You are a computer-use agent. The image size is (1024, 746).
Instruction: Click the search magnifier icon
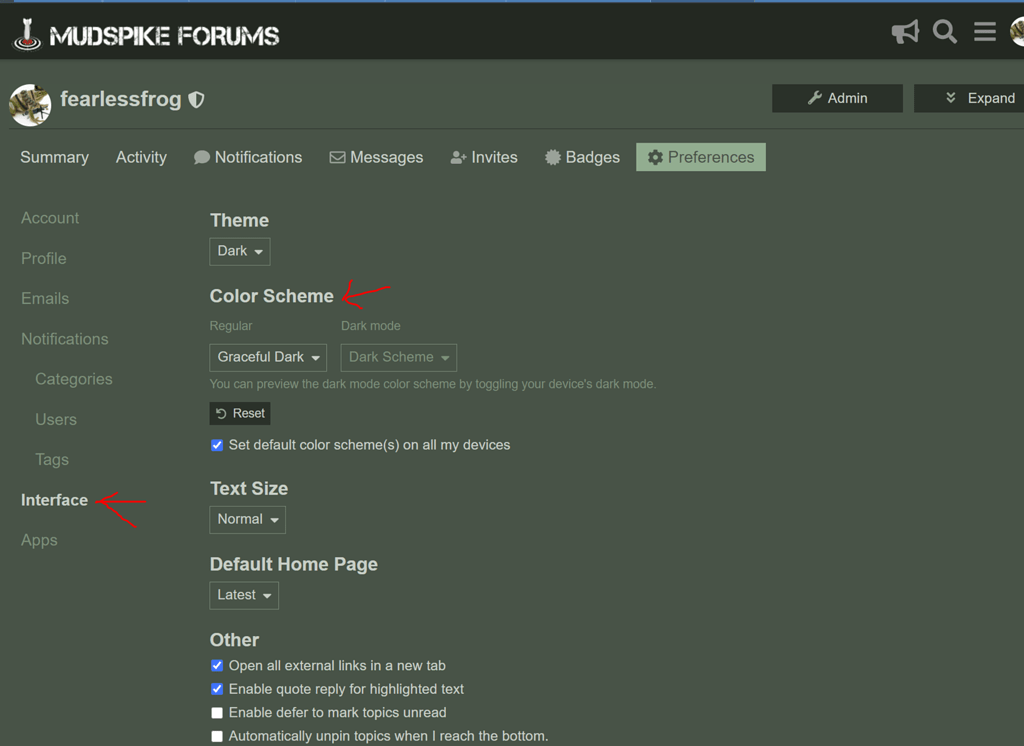click(945, 32)
